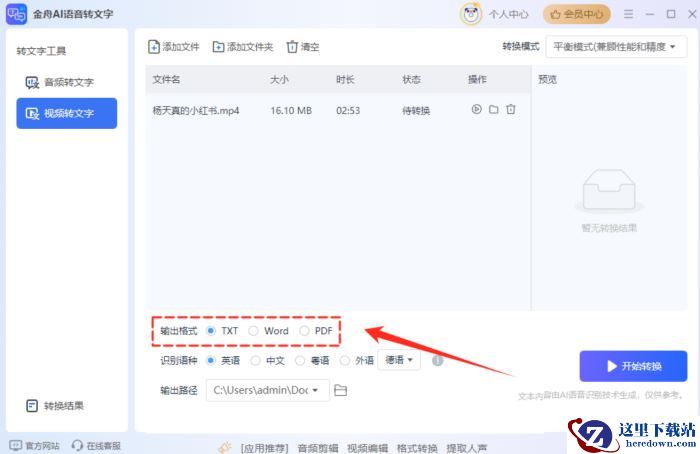Minimize the application window

[650, 14]
